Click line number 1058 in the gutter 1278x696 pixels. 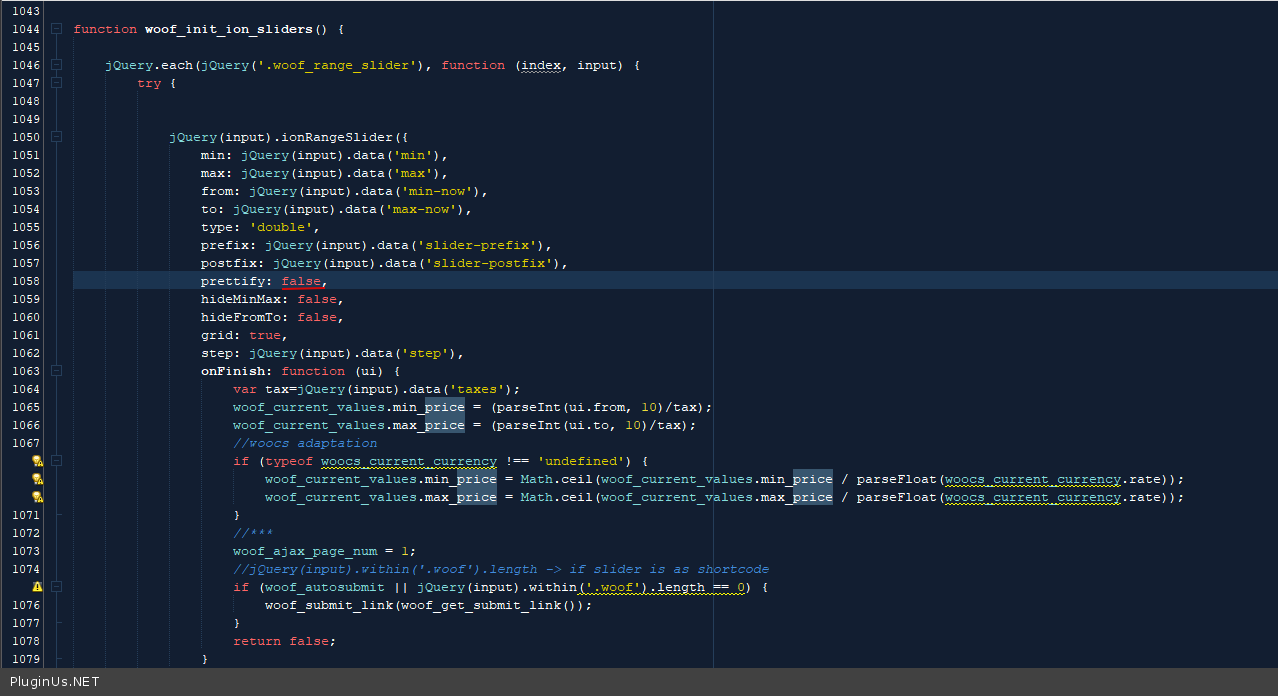(x=26, y=281)
